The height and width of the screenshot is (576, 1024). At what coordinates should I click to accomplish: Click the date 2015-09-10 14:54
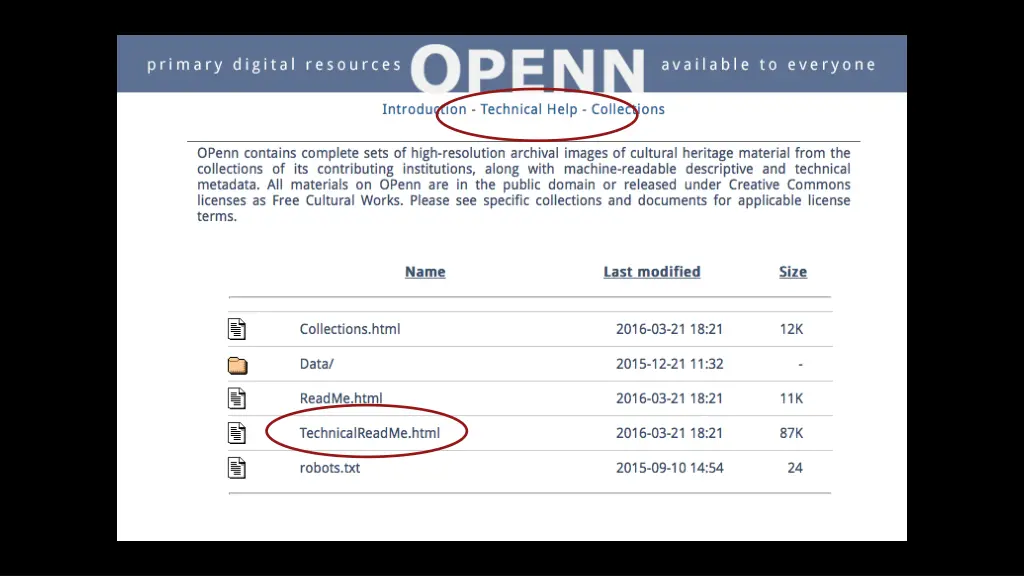669,468
